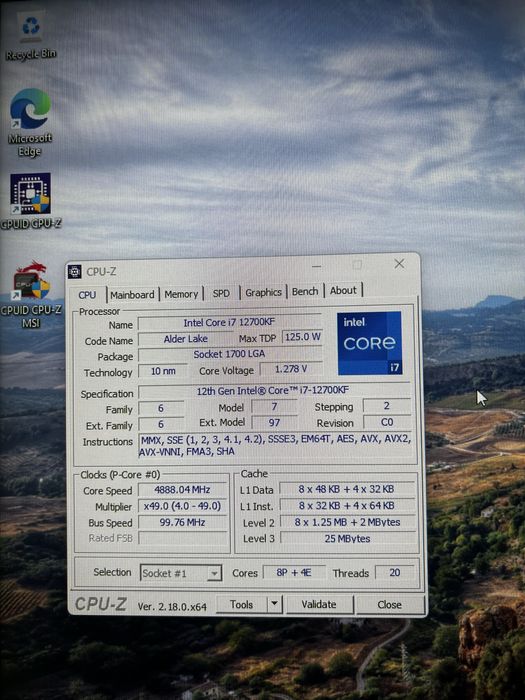This screenshot has width=525, height=700.
Task: Click the Revision value C0
Action: pos(387,422)
